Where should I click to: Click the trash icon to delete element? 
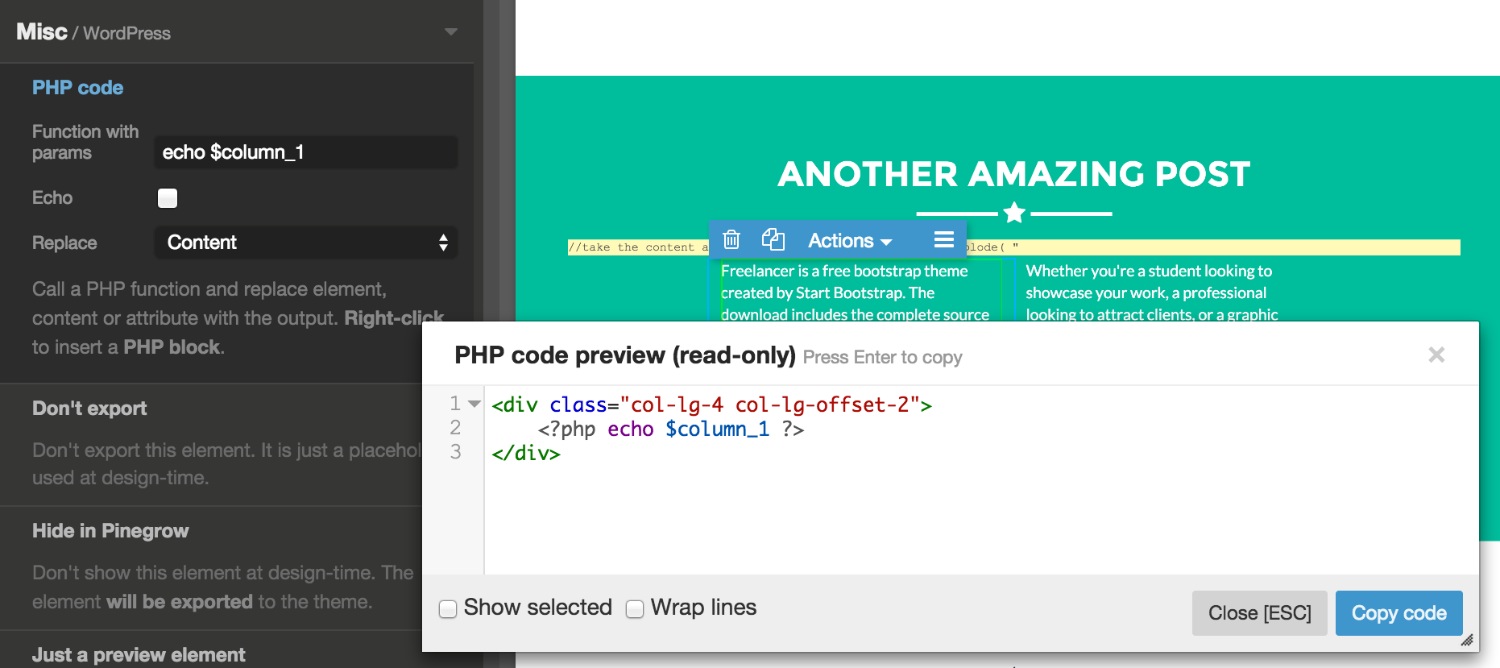[x=731, y=240]
